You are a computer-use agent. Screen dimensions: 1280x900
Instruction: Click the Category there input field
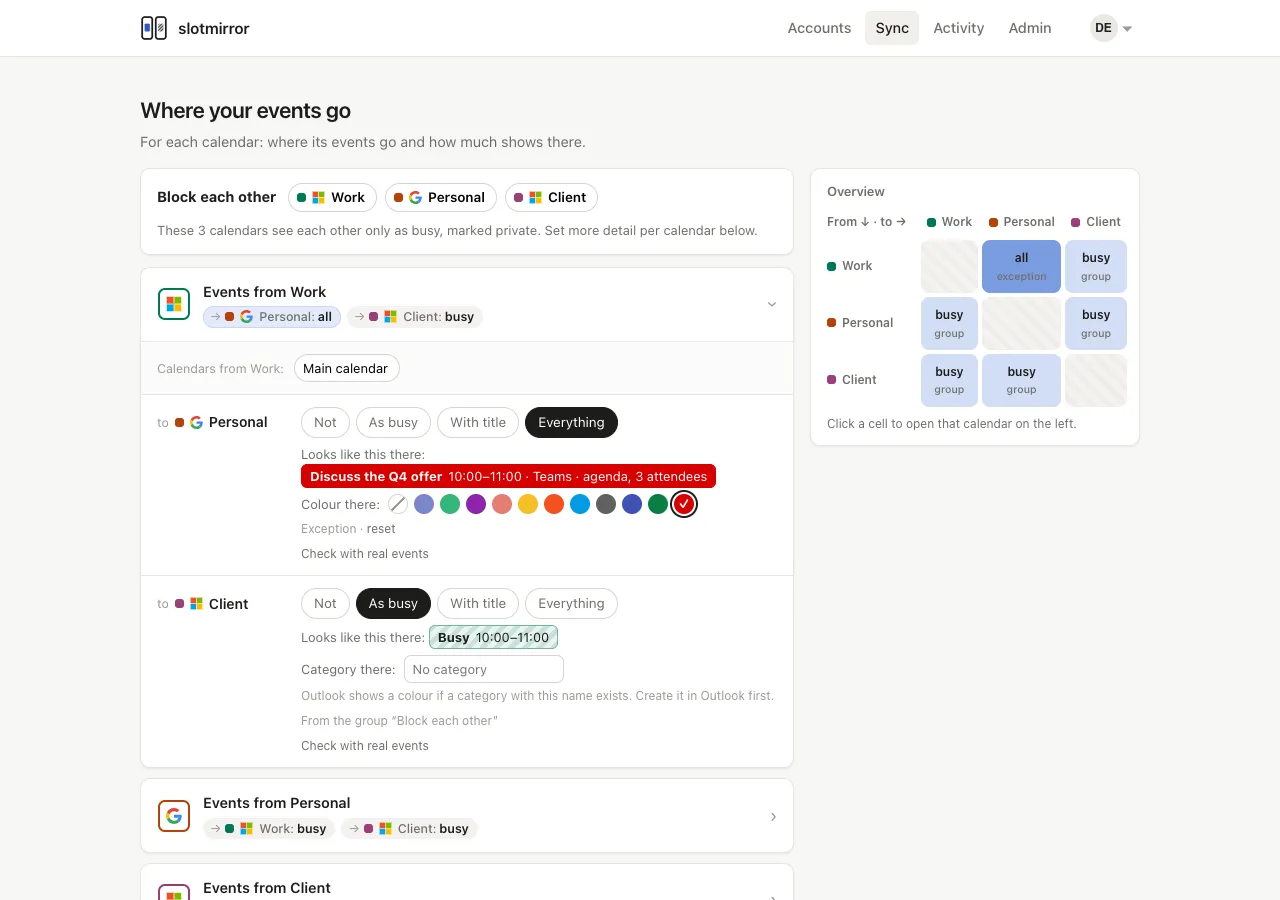tap(484, 669)
